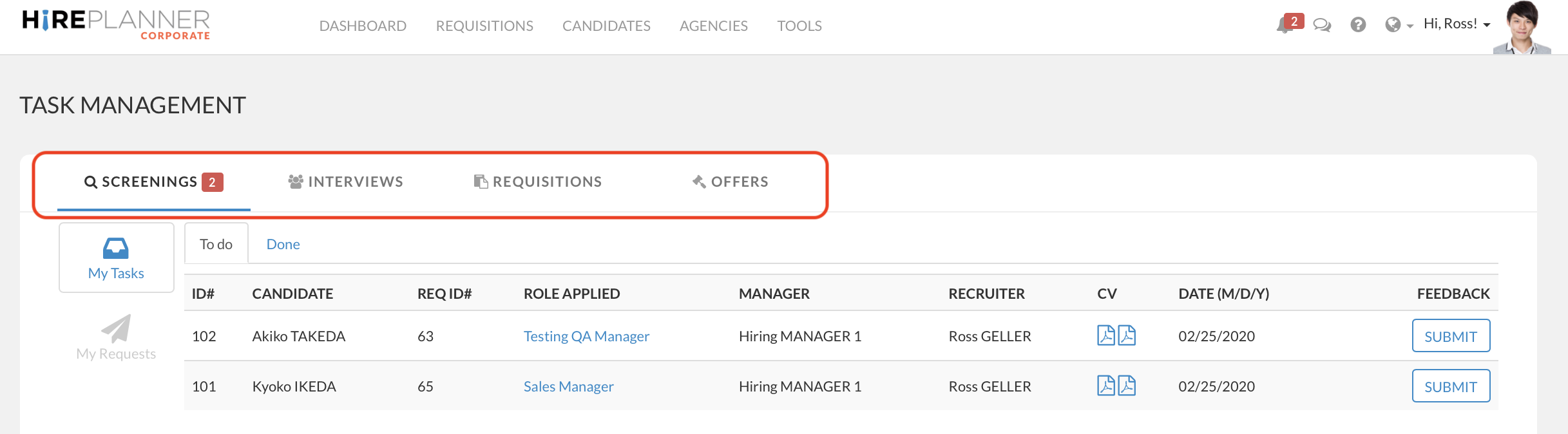Image resolution: width=1568 pixels, height=434 pixels.
Task: Expand the globe language dropdown
Action: [x=1399, y=25]
